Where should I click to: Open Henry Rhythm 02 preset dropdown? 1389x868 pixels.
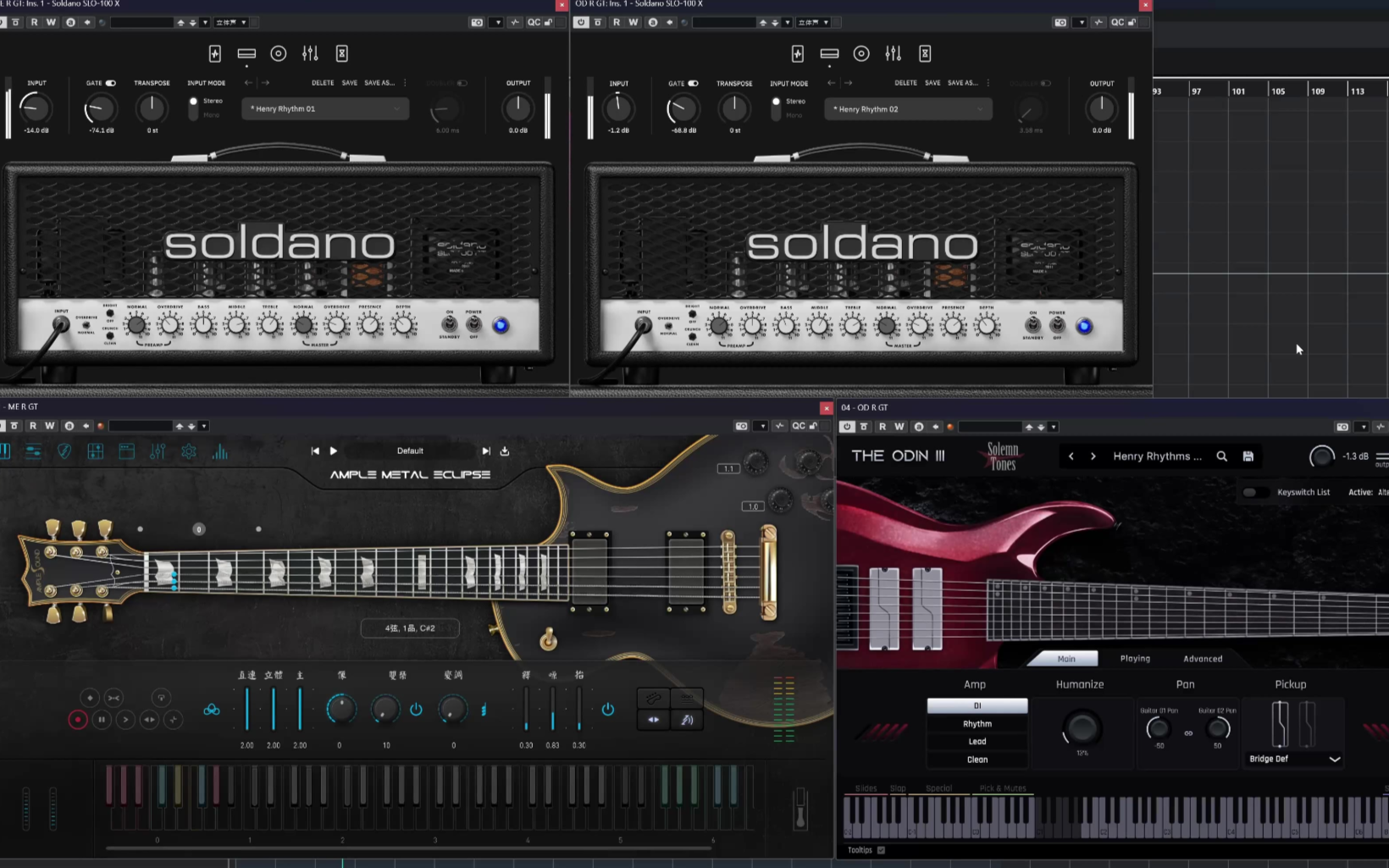coord(907,109)
